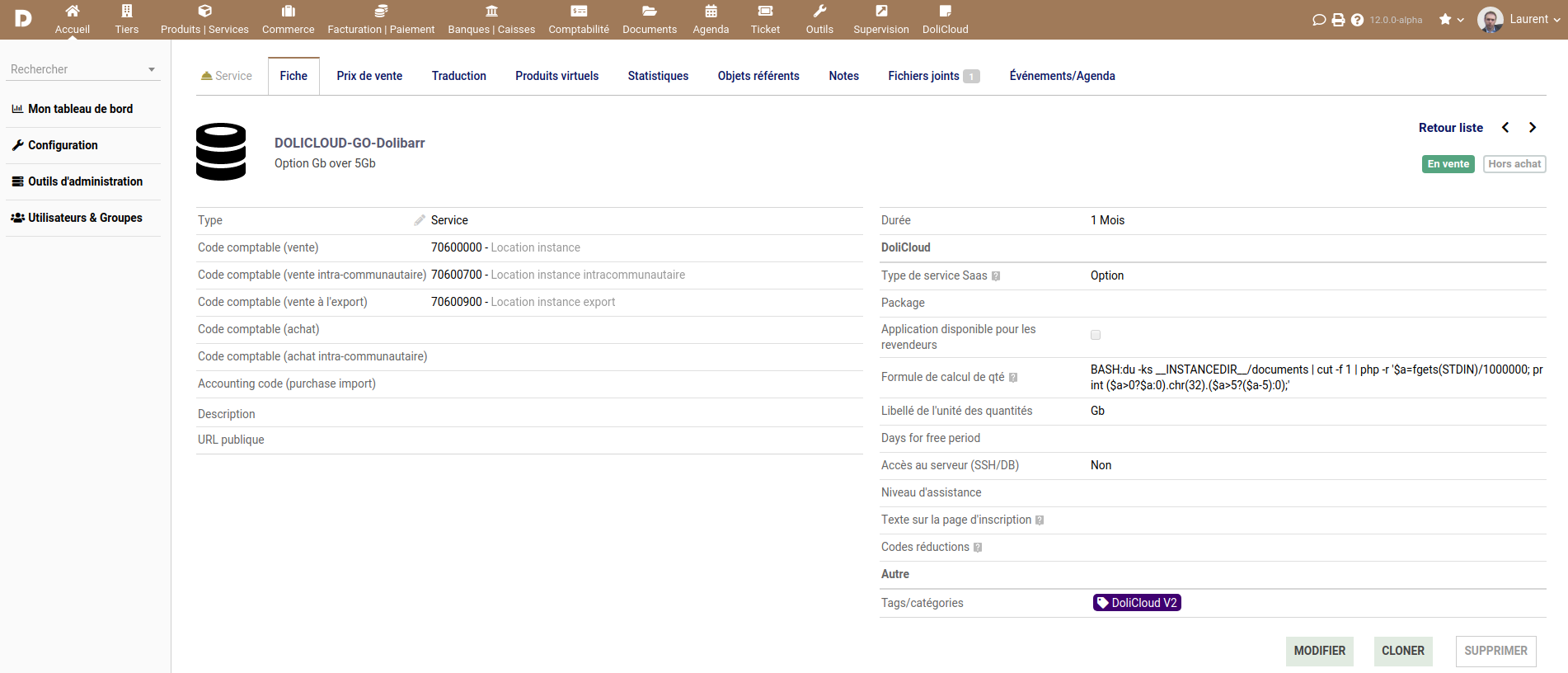The image size is (1568, 673).
Task: Click help icon next to Formule de calcul de qté
Action: click(1013, 378)
